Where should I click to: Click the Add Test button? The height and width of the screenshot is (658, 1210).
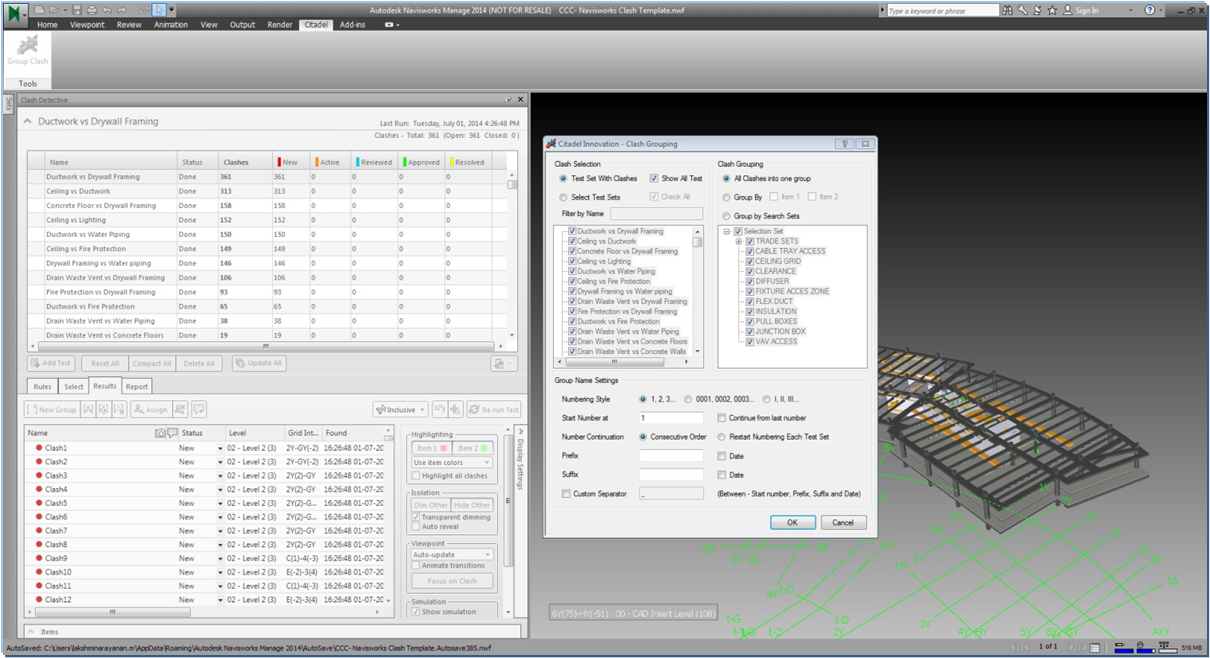(51, 363)
